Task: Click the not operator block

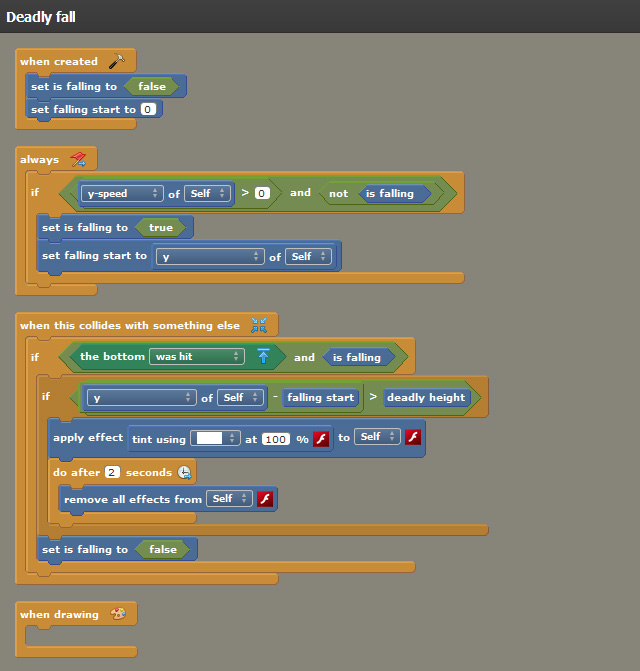Action: click(338, 193)
